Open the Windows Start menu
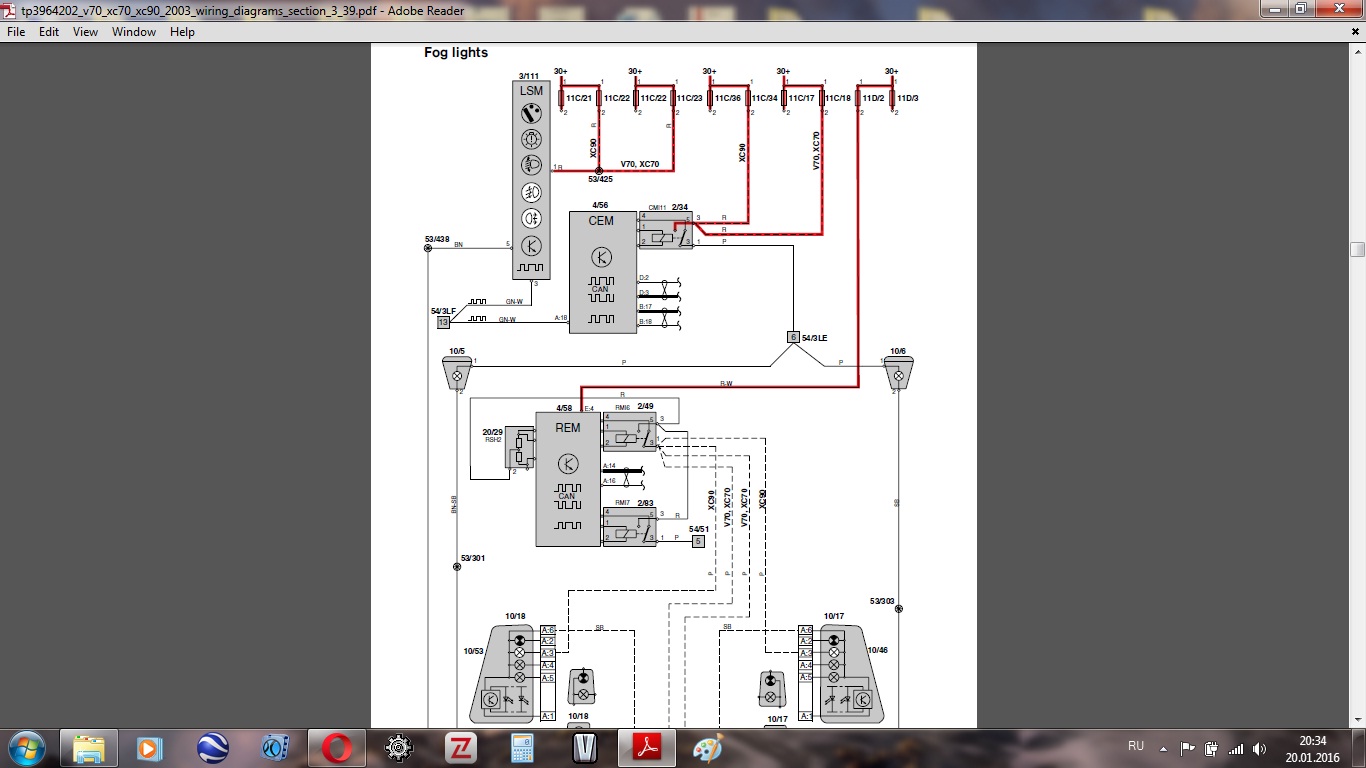Screen dimensions: 1366x768 tap(26, 748)
